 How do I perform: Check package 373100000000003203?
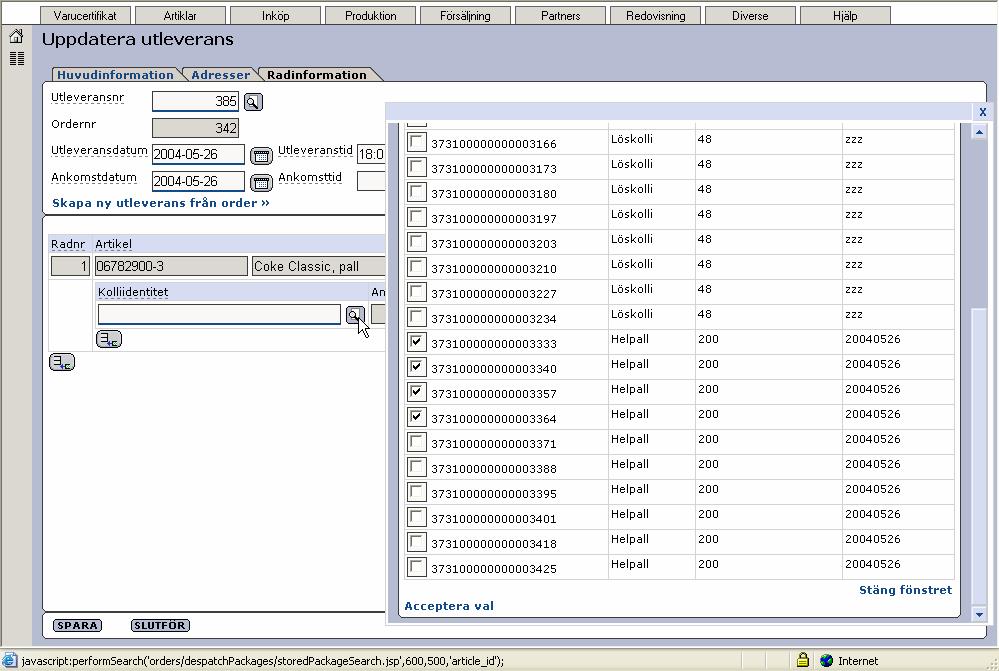click(x=417, y=242)
